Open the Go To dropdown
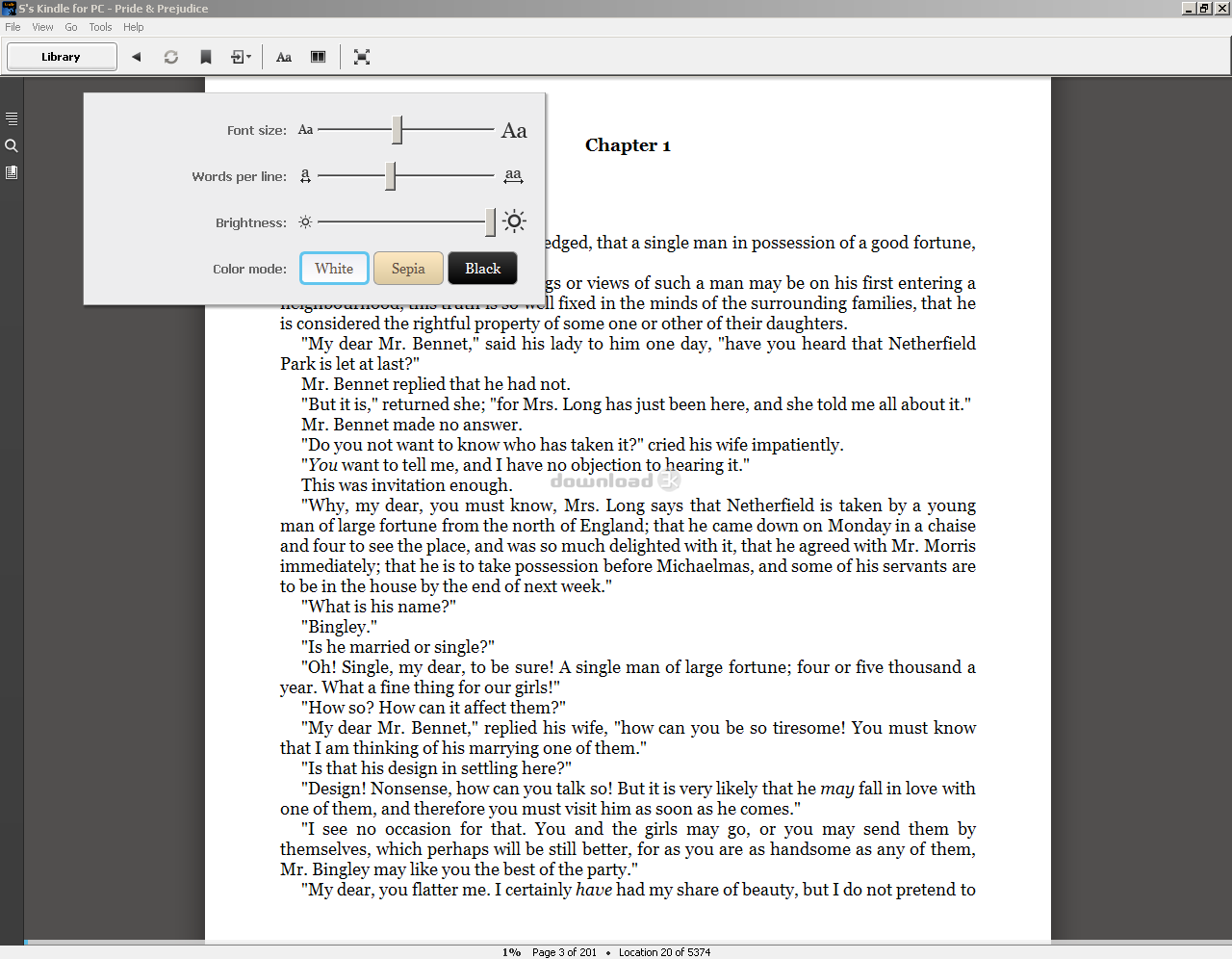Screen dimensions: 1232x959 241,57
